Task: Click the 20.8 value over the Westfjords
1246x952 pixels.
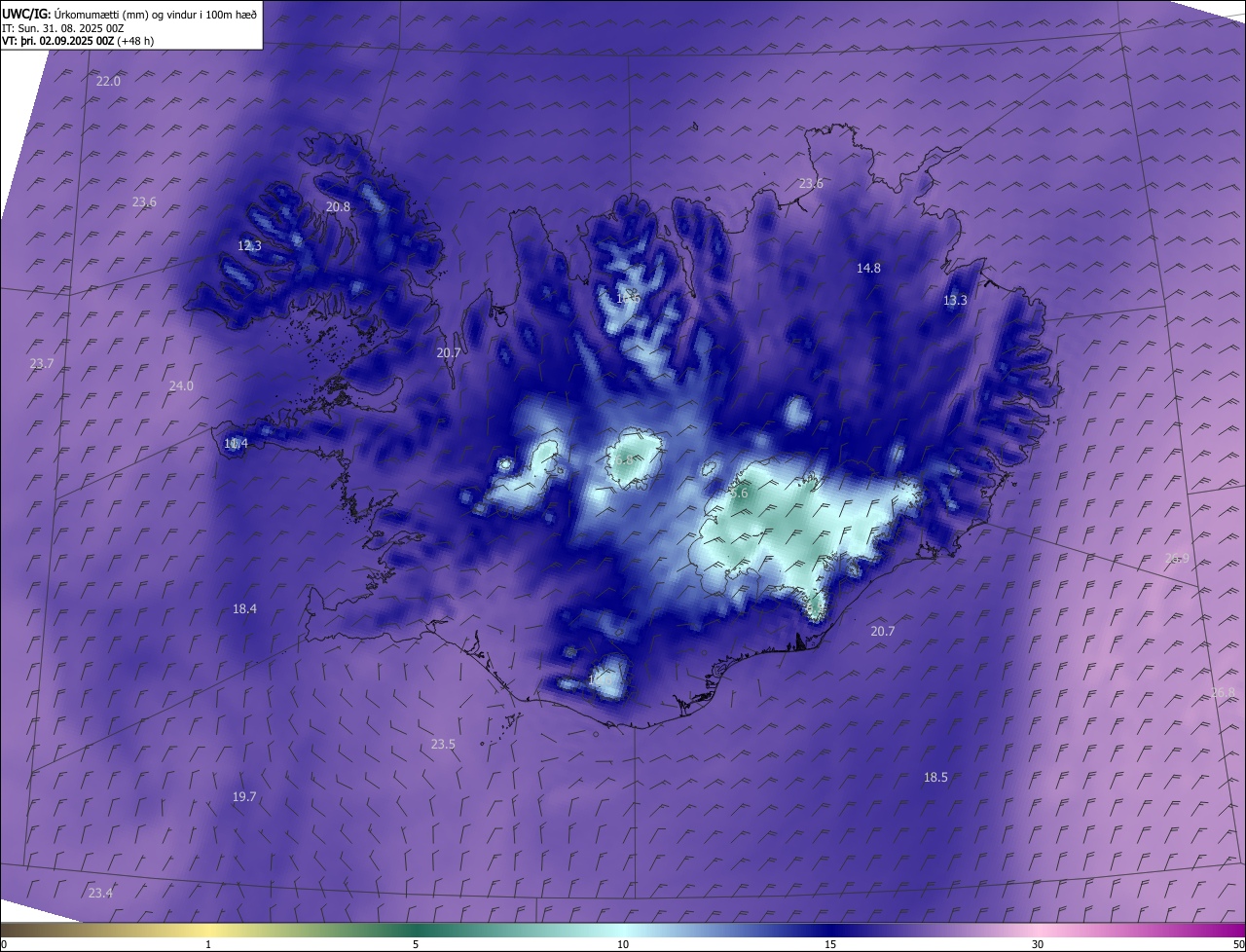Action: [x=338, y=206]
